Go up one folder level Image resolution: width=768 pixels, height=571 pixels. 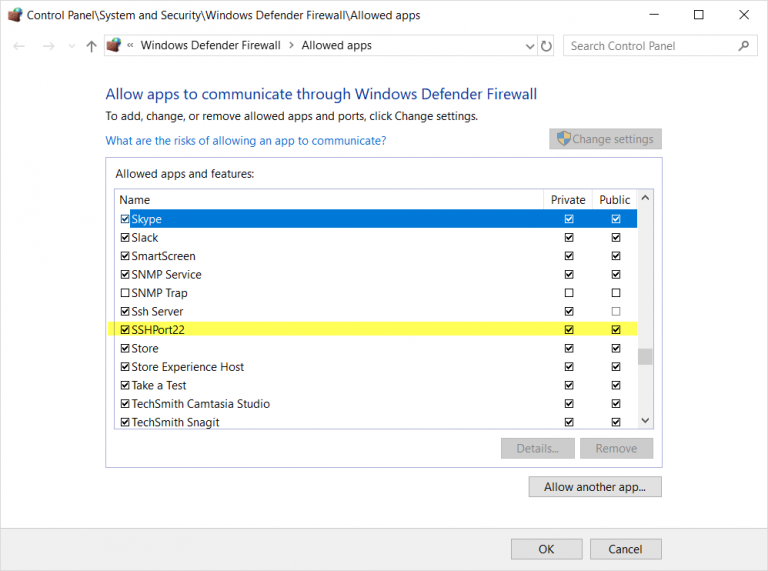click(x=91, y=46)
